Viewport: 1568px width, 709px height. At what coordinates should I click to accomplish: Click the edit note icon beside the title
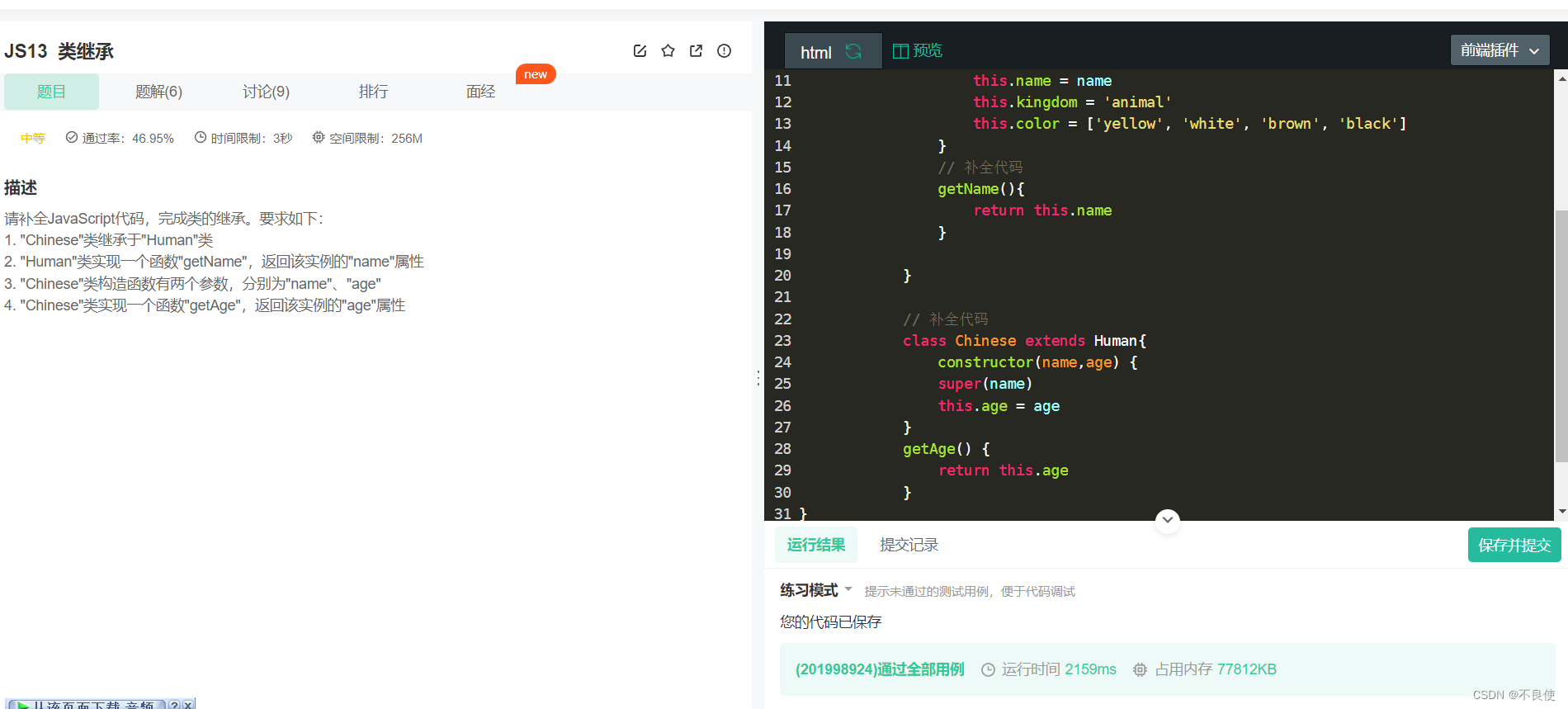click(x=640, y=51)
